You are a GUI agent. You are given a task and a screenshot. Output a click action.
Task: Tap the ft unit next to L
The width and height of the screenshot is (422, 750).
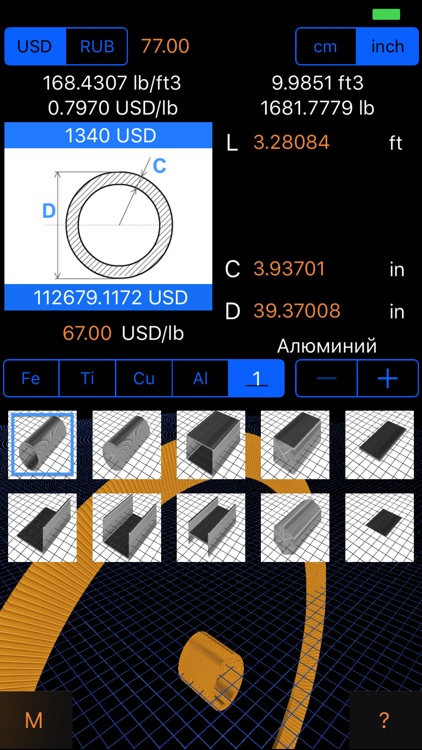coord(395,143)
